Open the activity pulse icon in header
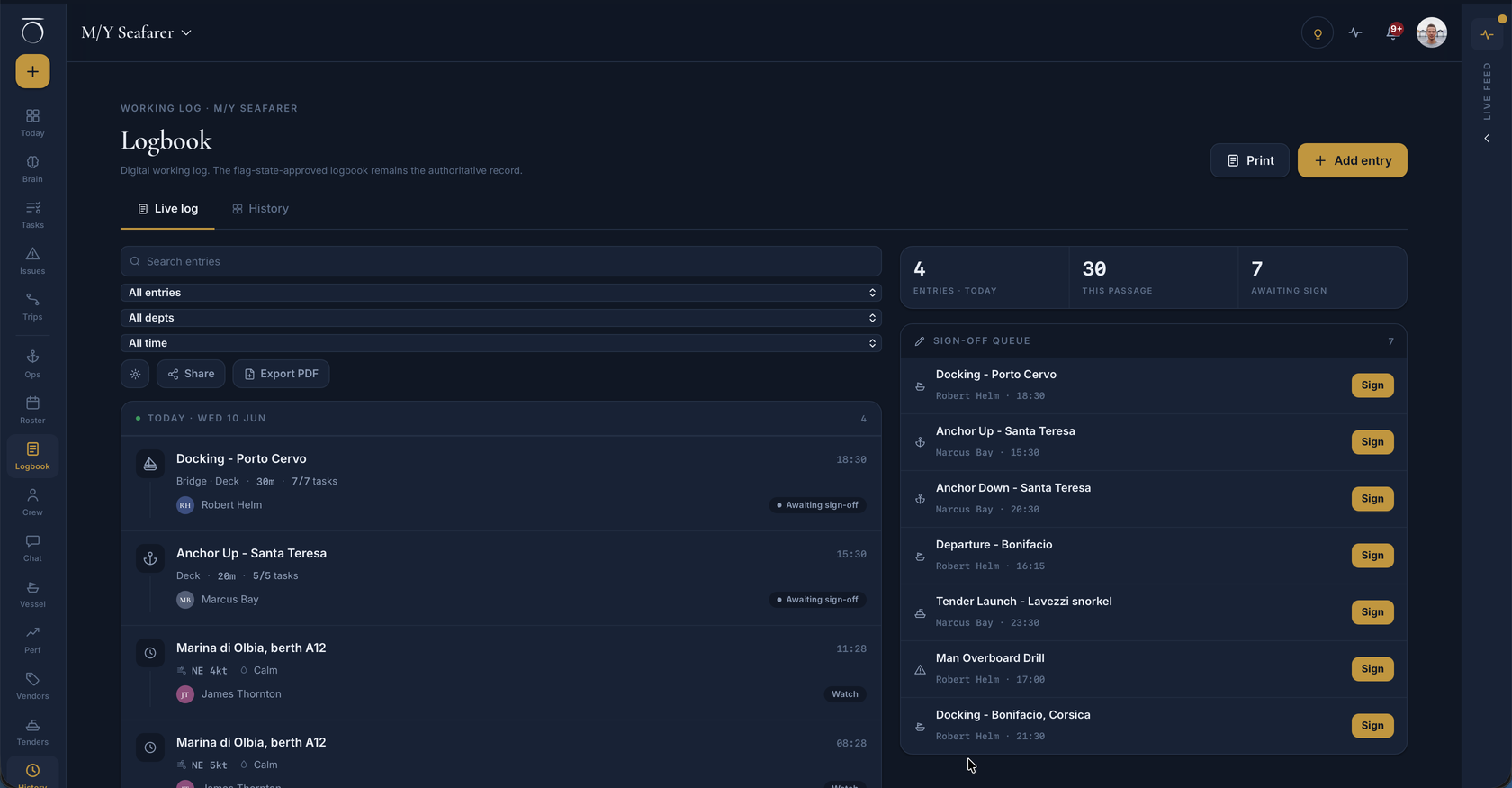The image size is (1512, 788). pos(1355,33)
